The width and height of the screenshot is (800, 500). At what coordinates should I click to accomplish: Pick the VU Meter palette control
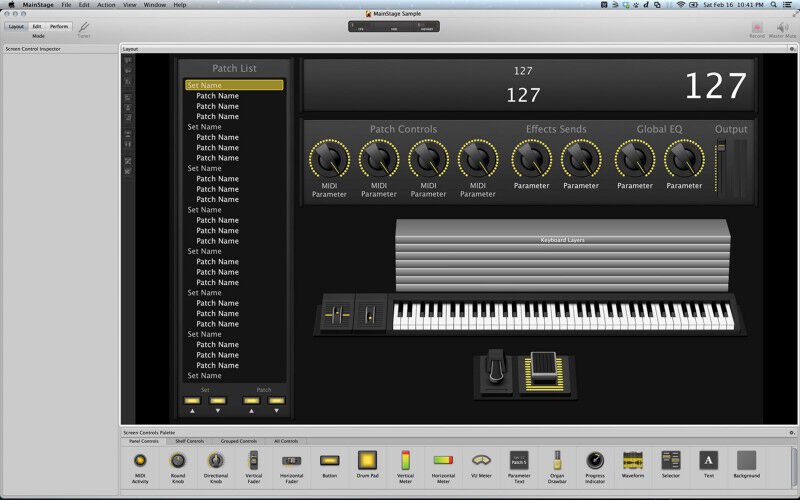click(x=481, y=464)
